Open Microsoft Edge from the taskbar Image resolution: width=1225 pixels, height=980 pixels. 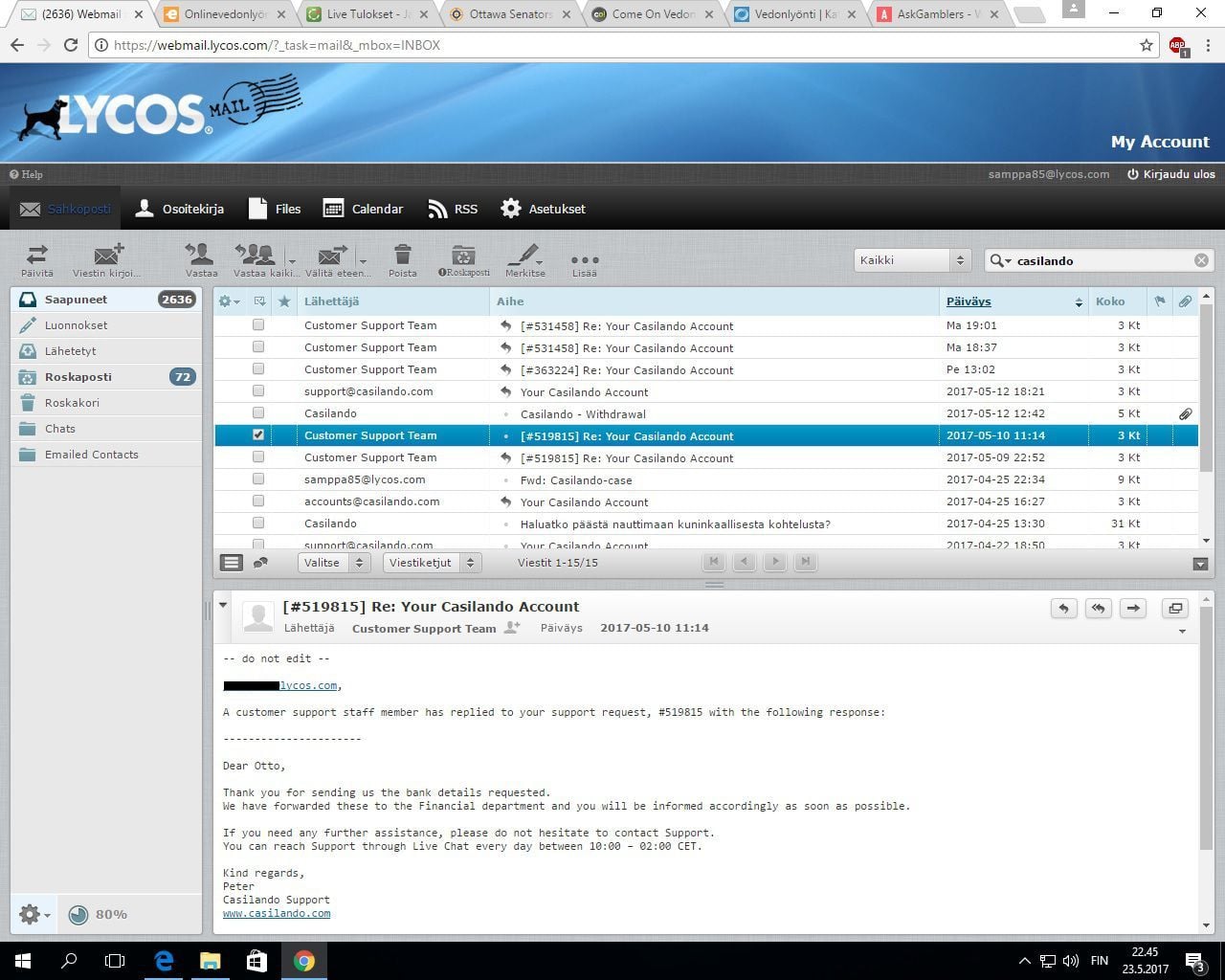(x=164, y=961)
